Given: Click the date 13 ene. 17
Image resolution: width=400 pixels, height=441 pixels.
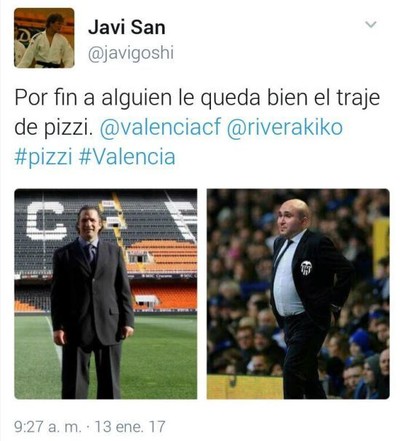Looking at the screenshot, I should pos(130,426).
